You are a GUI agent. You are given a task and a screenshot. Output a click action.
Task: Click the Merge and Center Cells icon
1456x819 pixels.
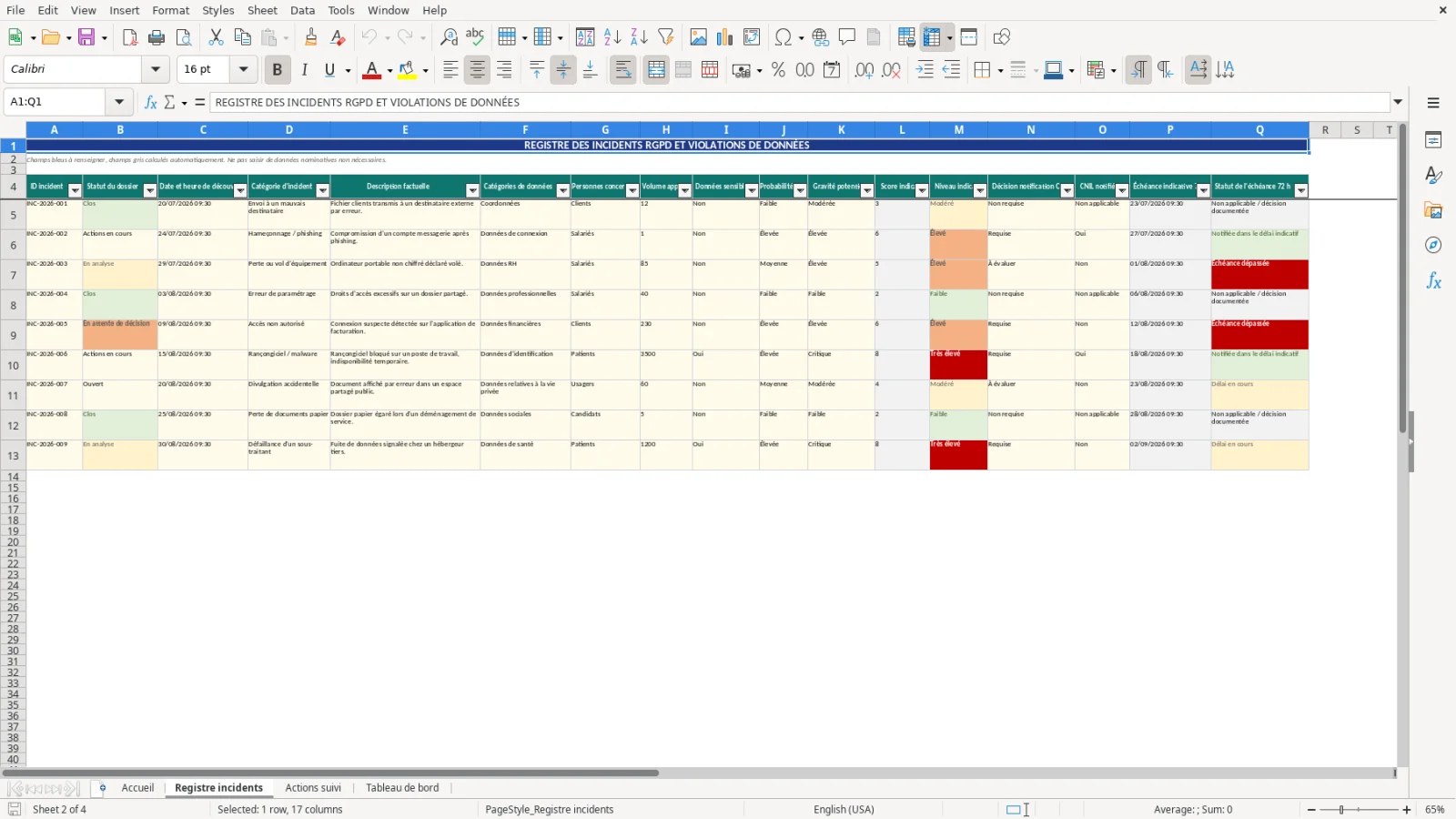pyautogui.click(x=656, y=70)
